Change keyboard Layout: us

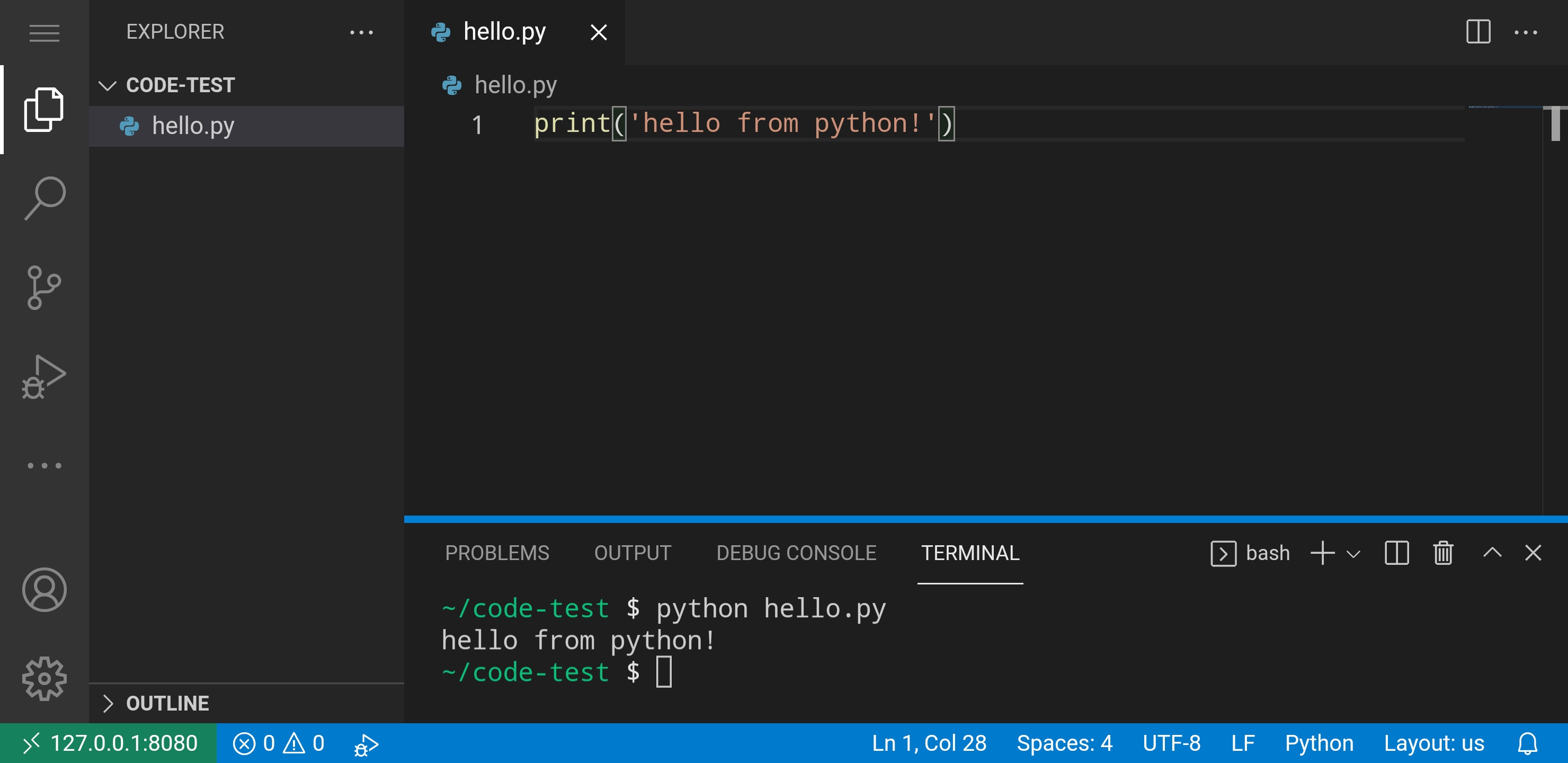[x=1433, y=743]
